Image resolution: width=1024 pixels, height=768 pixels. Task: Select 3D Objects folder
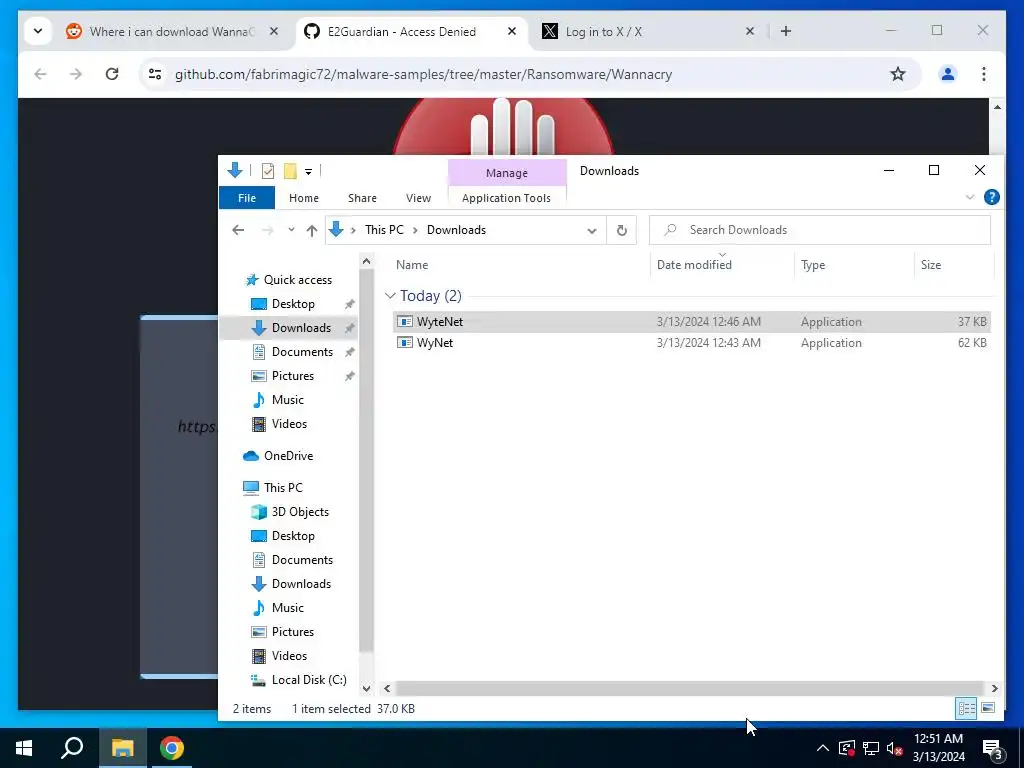[300, 511]
